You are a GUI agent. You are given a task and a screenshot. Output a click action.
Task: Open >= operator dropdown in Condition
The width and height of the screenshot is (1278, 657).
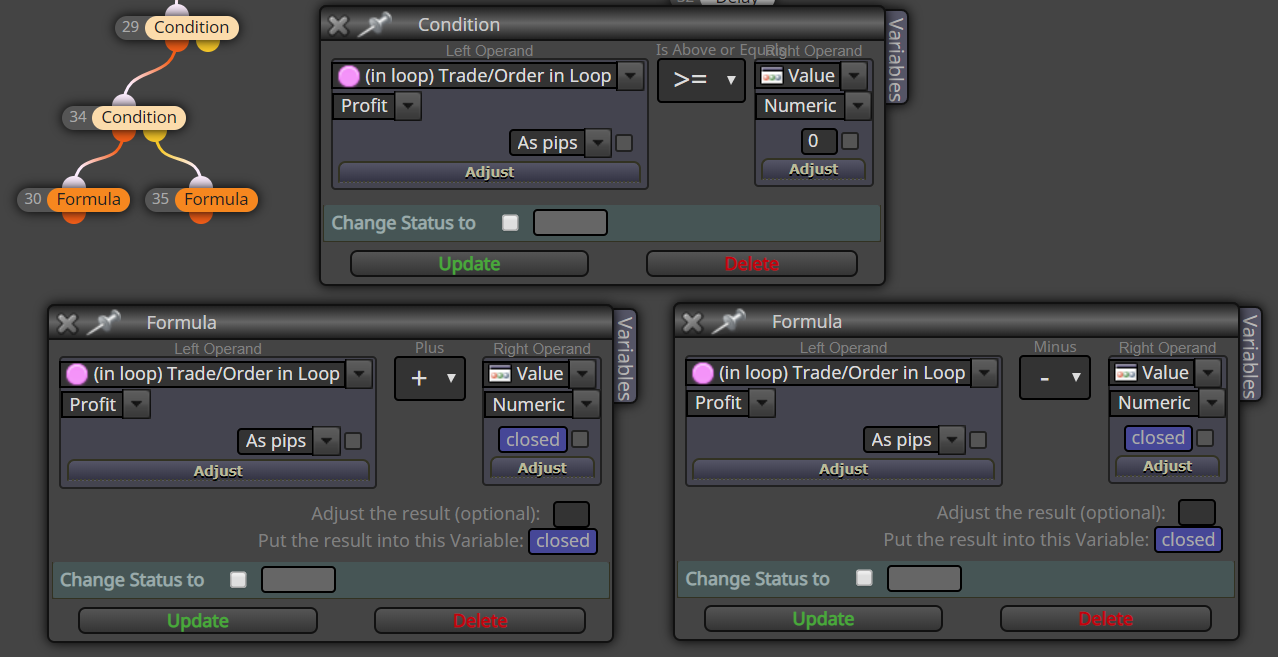[x=701, y=80]
